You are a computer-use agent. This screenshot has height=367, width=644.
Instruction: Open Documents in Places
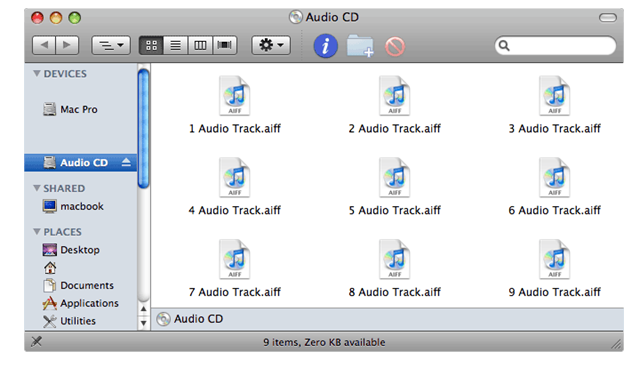[78, 285]
